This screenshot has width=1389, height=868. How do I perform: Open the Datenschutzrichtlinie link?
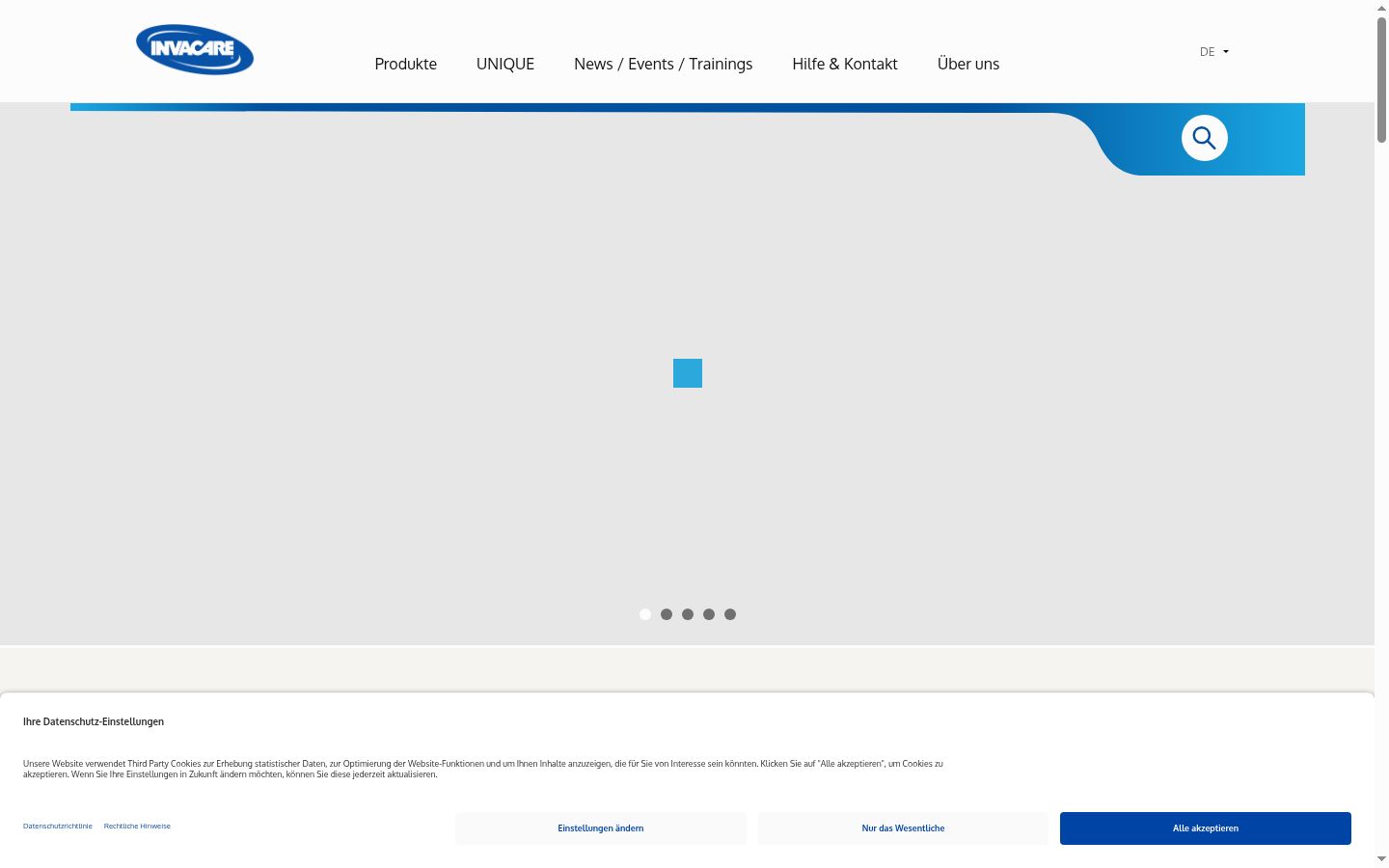pos(58,827)
